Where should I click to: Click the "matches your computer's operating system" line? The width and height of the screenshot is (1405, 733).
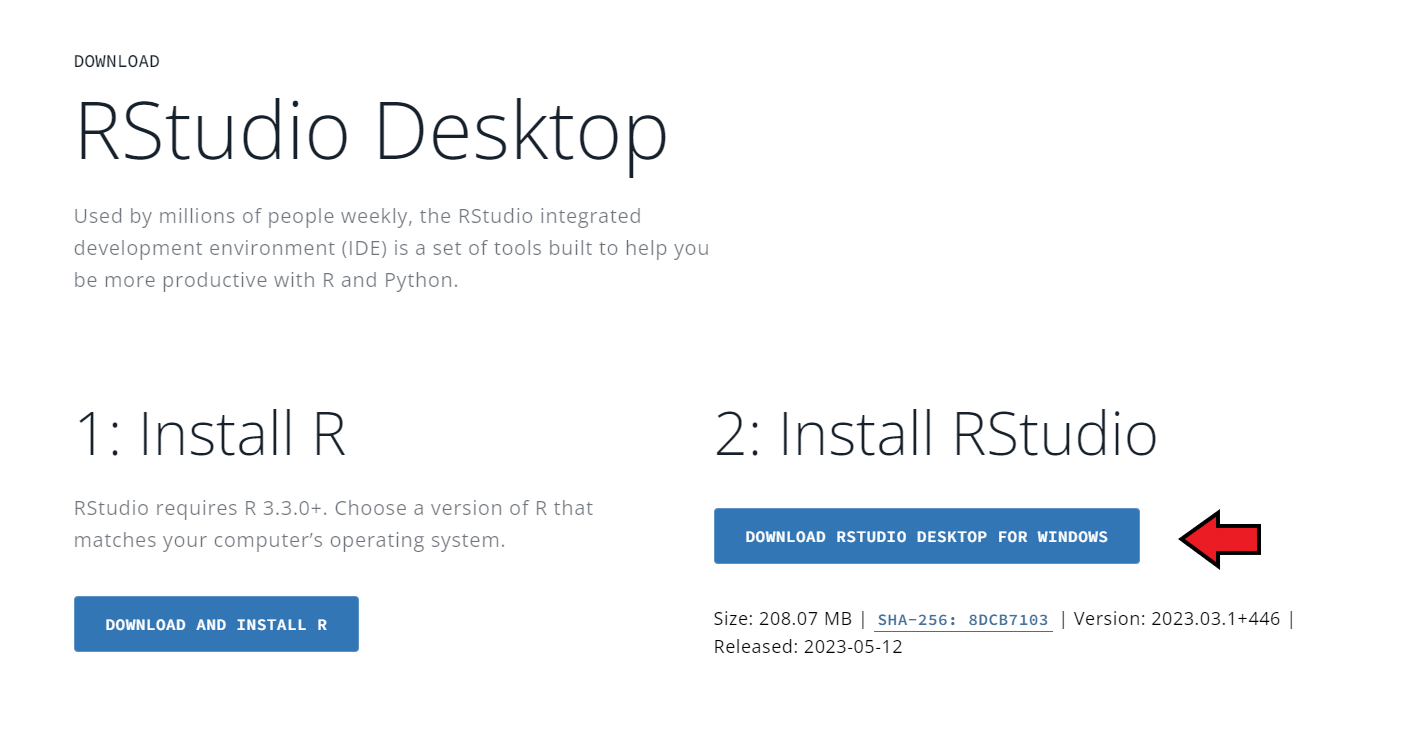pos(289,541)
